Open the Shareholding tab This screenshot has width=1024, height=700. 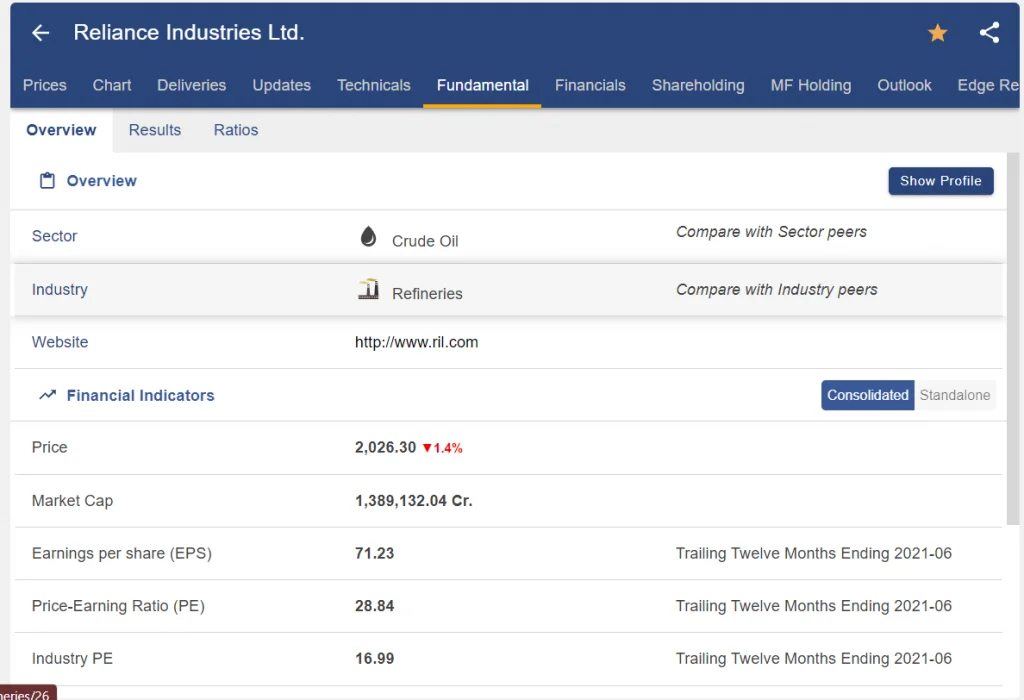click(x=698, y=86)
